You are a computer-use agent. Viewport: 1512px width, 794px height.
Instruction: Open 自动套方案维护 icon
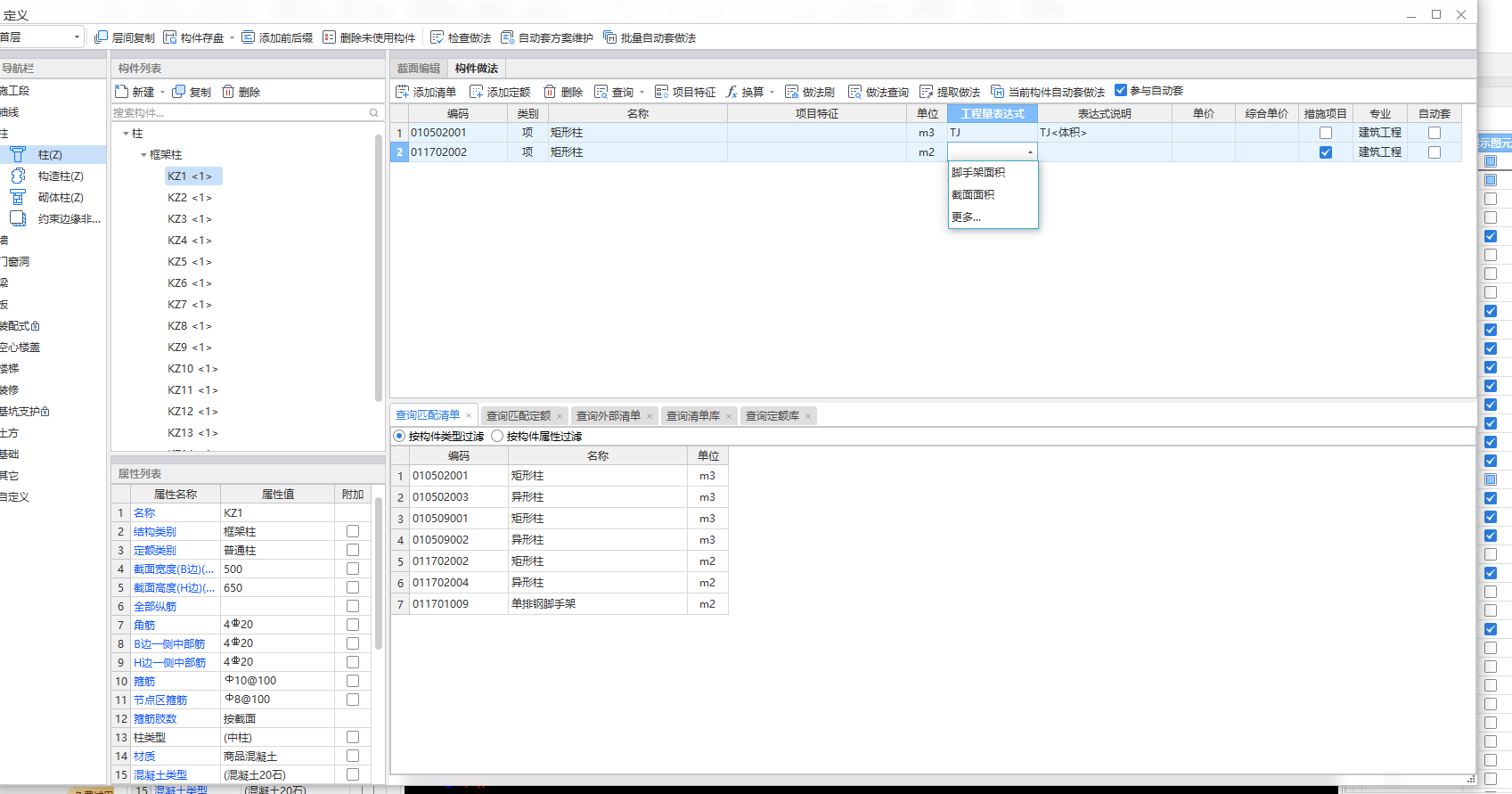tap(508, 37)
